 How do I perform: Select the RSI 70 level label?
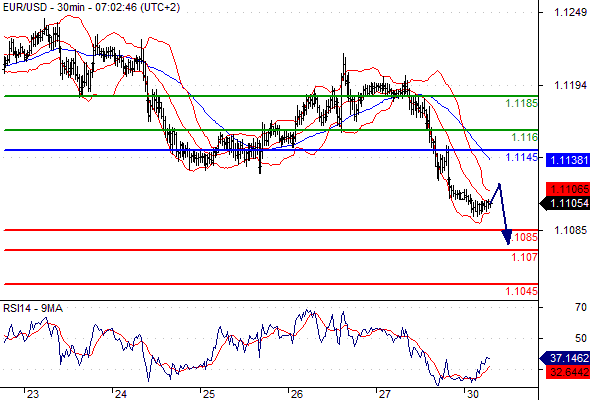pyautogui.click(x=581, y=307)
